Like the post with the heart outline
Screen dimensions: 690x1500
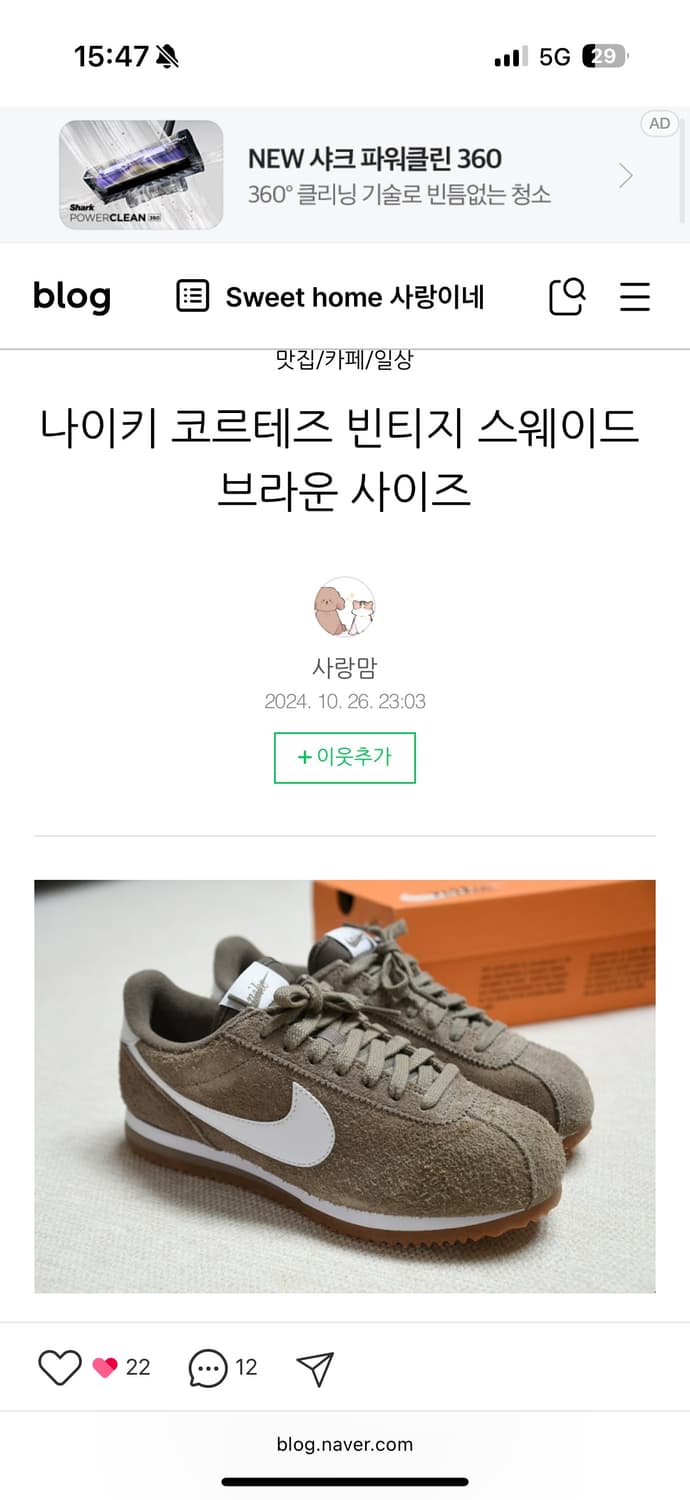(x=59, y=1367)
